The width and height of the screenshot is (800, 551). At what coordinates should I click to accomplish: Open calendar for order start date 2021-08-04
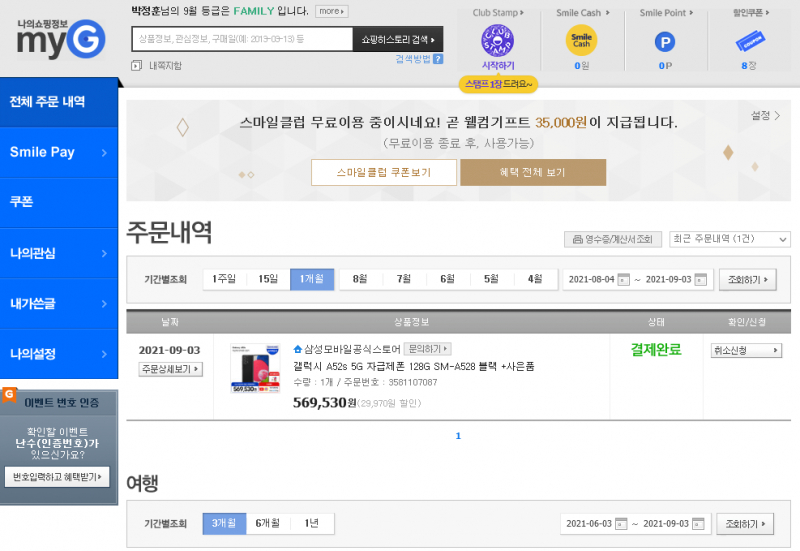623,280
